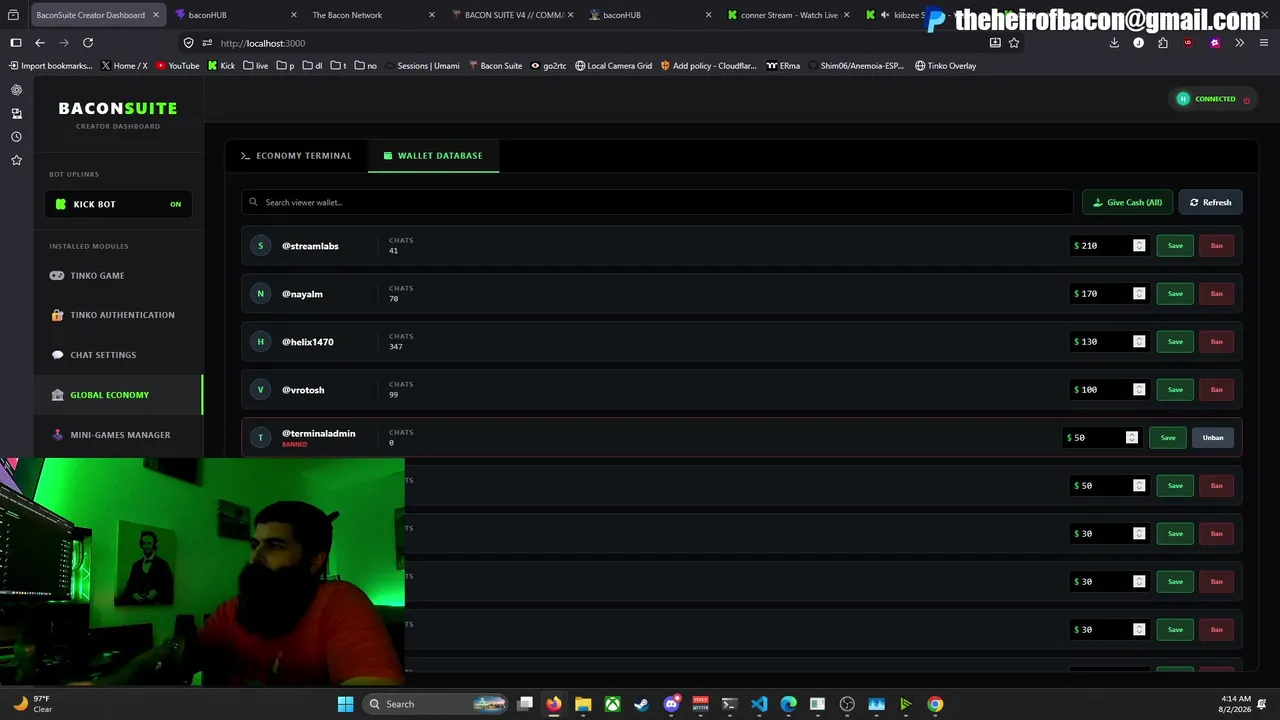Expand the 'no' bookmarks folder

click(366, 66)
